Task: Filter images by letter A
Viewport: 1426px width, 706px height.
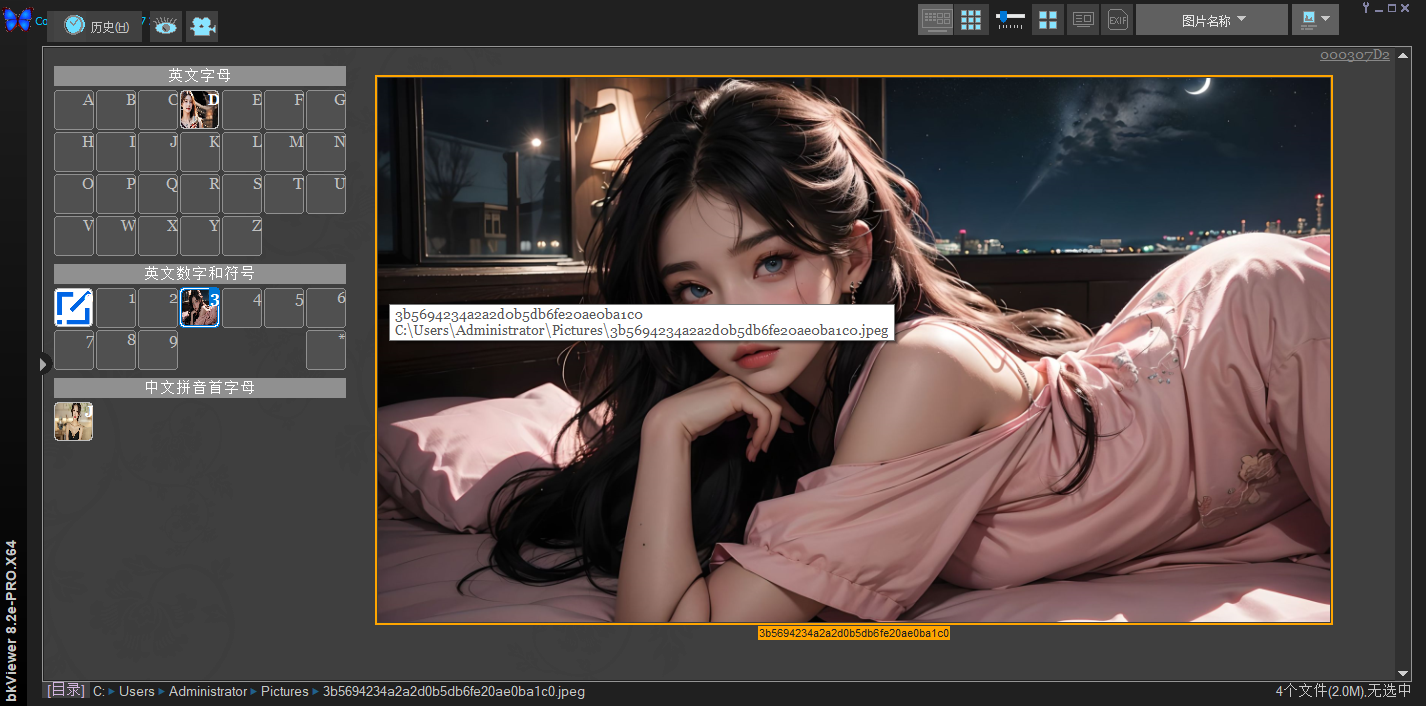Action: (73, 109)
